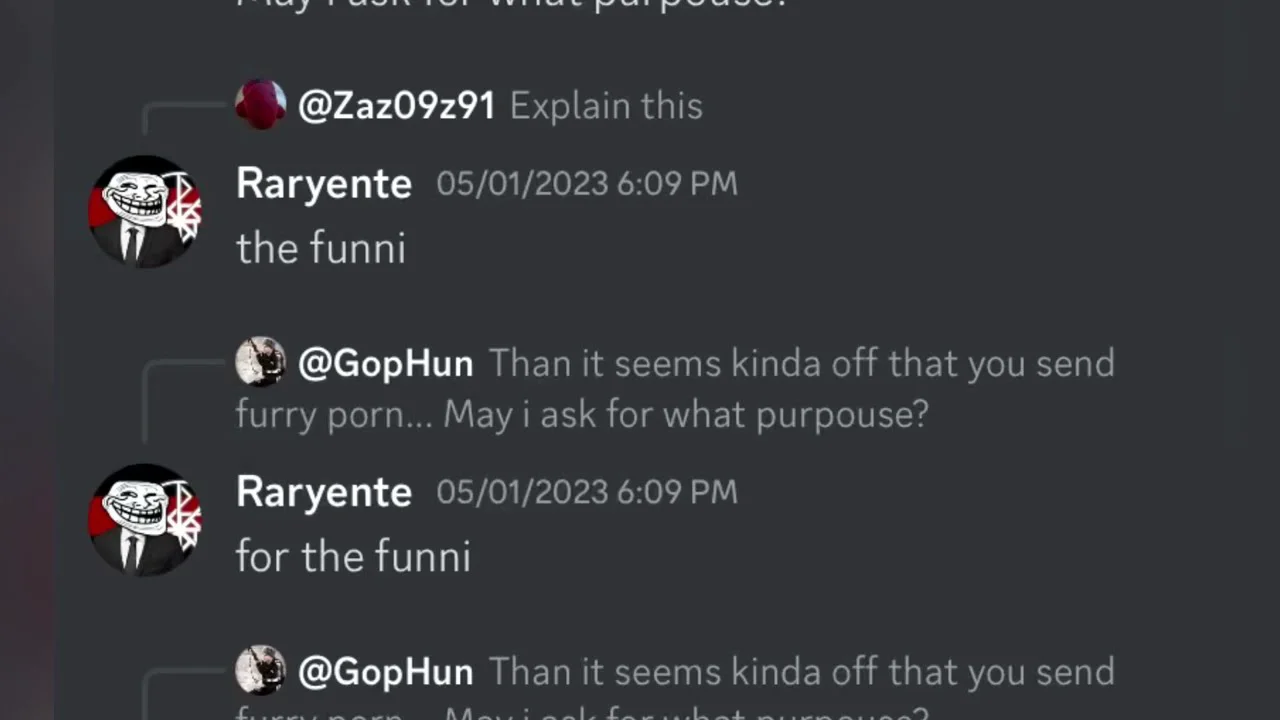Screen dimensions: 1280x720
Task: Click the Raryente username above 'the funni'
Action: coord(324,184)
